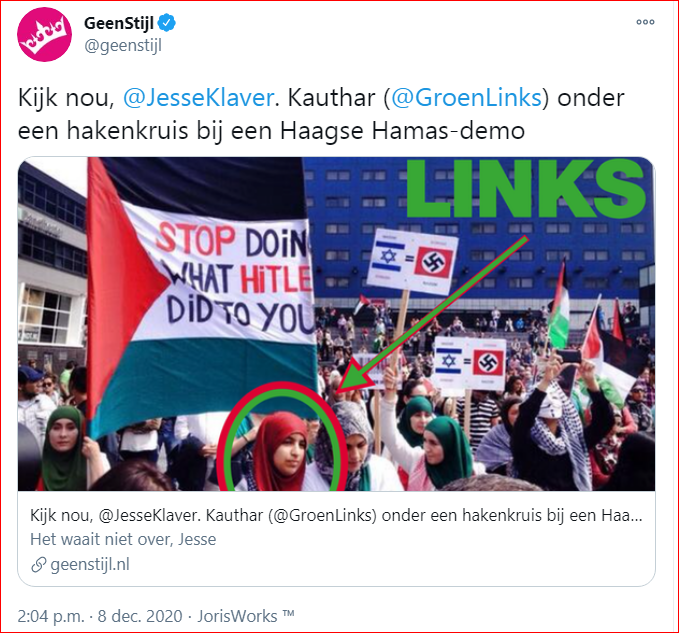Open the @geenstijl handle

pyautogui.click(x=123, y=45)
